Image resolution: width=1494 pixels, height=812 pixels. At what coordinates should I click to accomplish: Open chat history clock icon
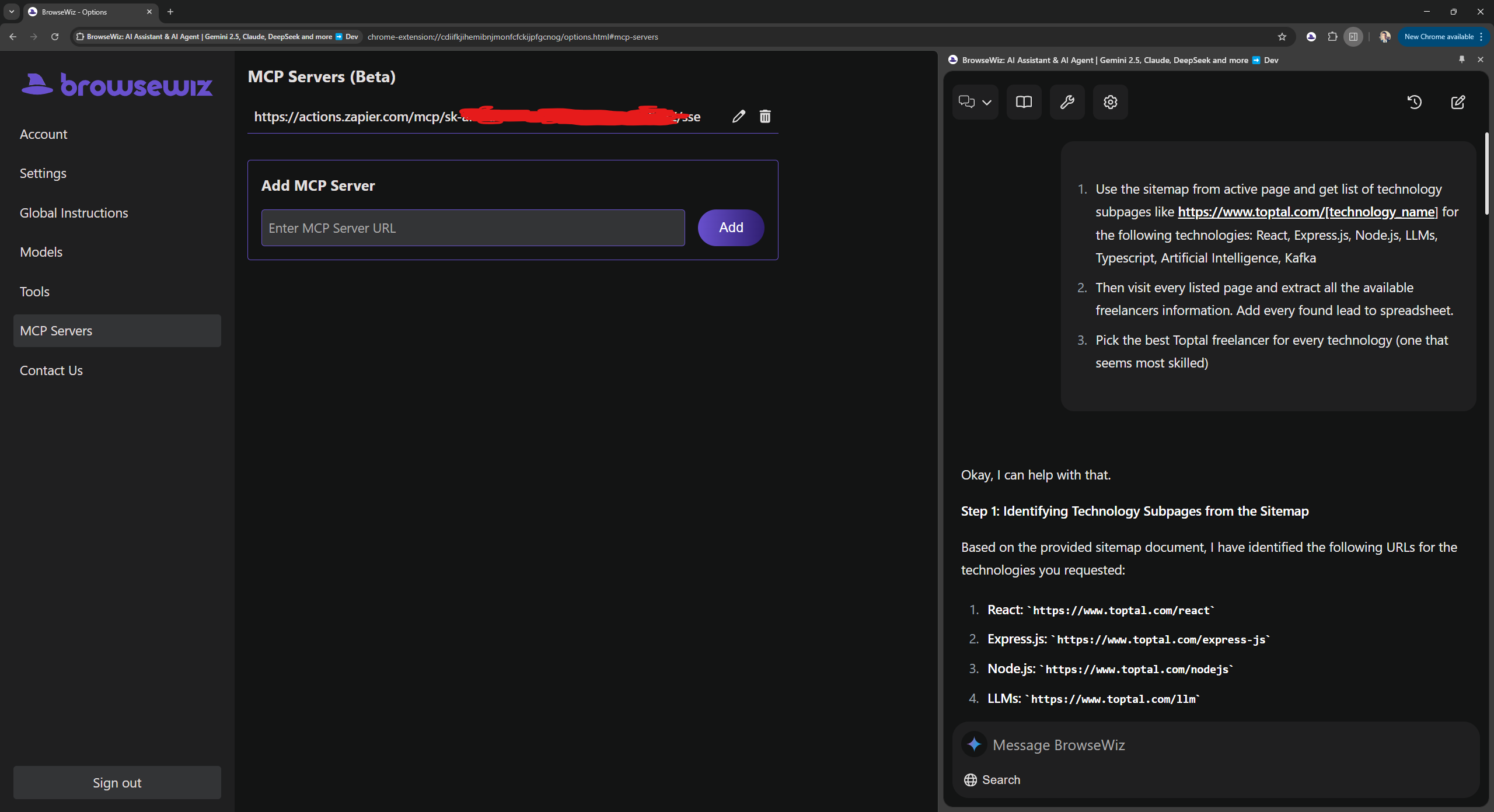pos(1414,102)
